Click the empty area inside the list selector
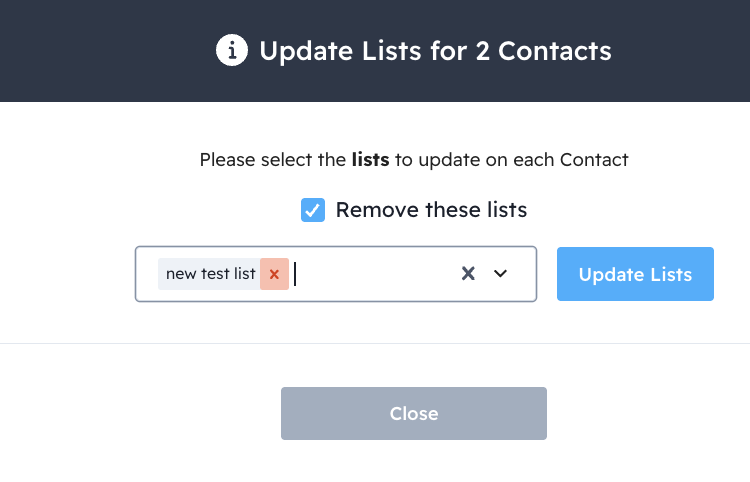Viewport: 750px width, 482px height. [x=380, y=274]
